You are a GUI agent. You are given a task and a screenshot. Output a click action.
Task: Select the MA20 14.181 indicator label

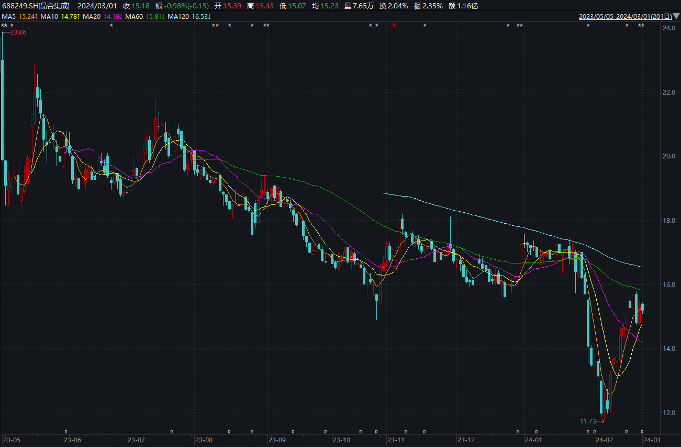(102, 17)
